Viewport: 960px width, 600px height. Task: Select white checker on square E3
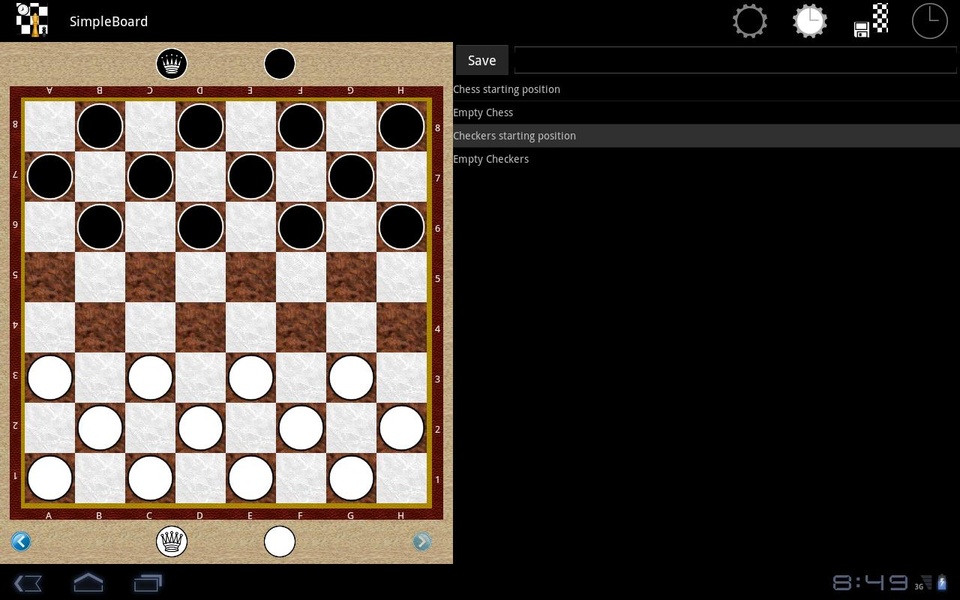(x=250, y=377)
